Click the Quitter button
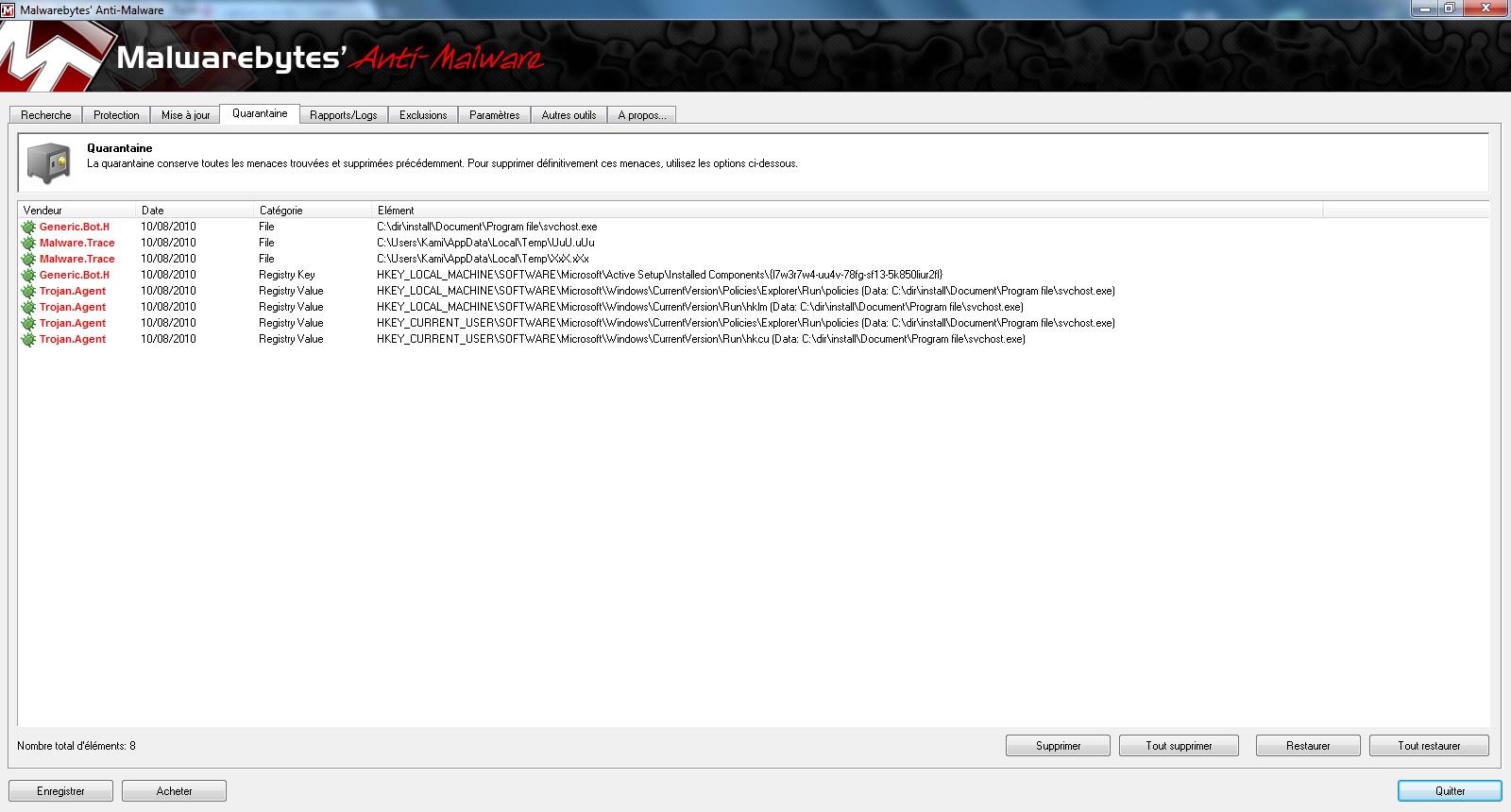 pos(1450,791)
